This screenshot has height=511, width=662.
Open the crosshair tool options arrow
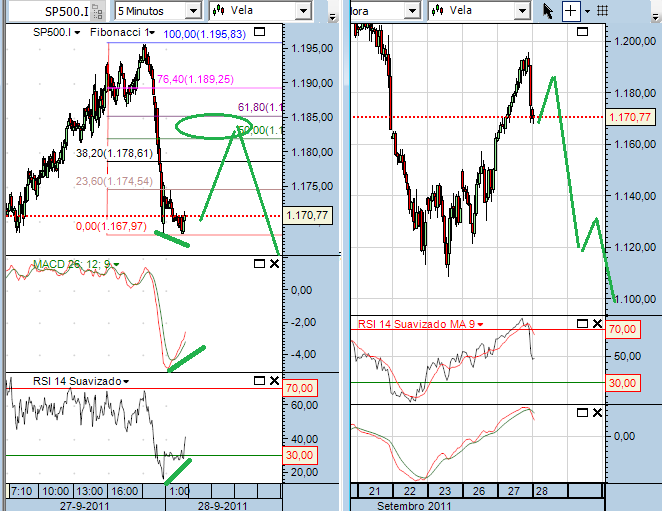(x=587, y=11)
